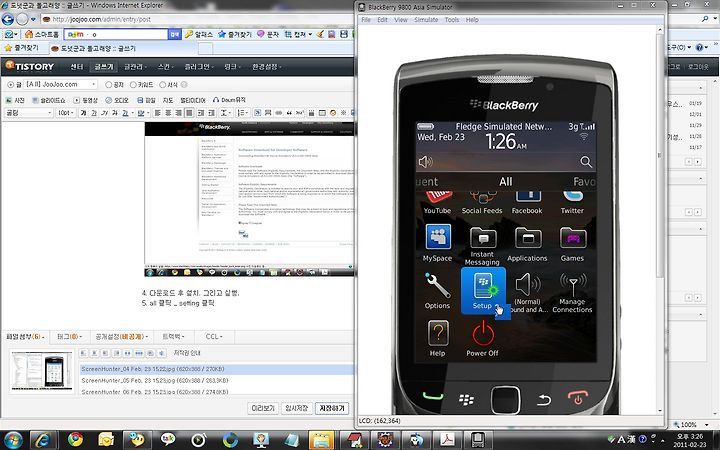Open Games folder on BlackBerry screen
Image resolution: width=720 pixels, height=450 pixels.
[x=572, y=244]
